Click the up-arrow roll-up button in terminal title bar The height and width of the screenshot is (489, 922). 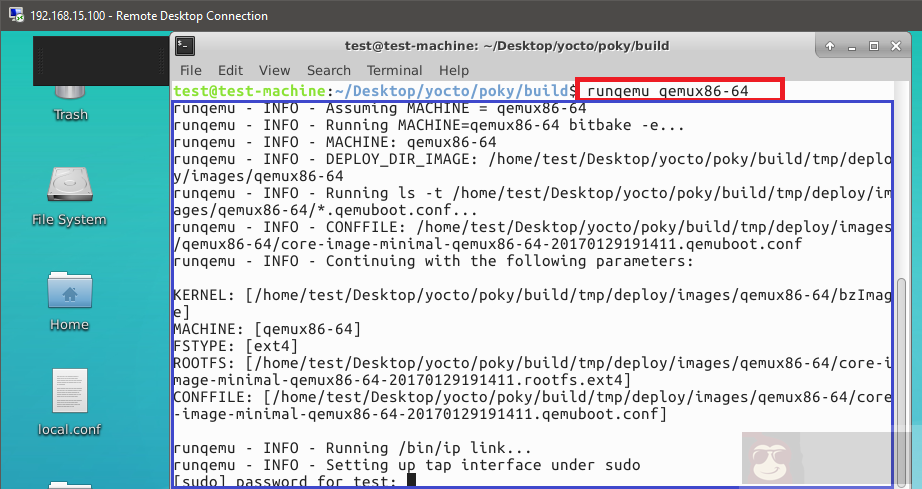829,46
